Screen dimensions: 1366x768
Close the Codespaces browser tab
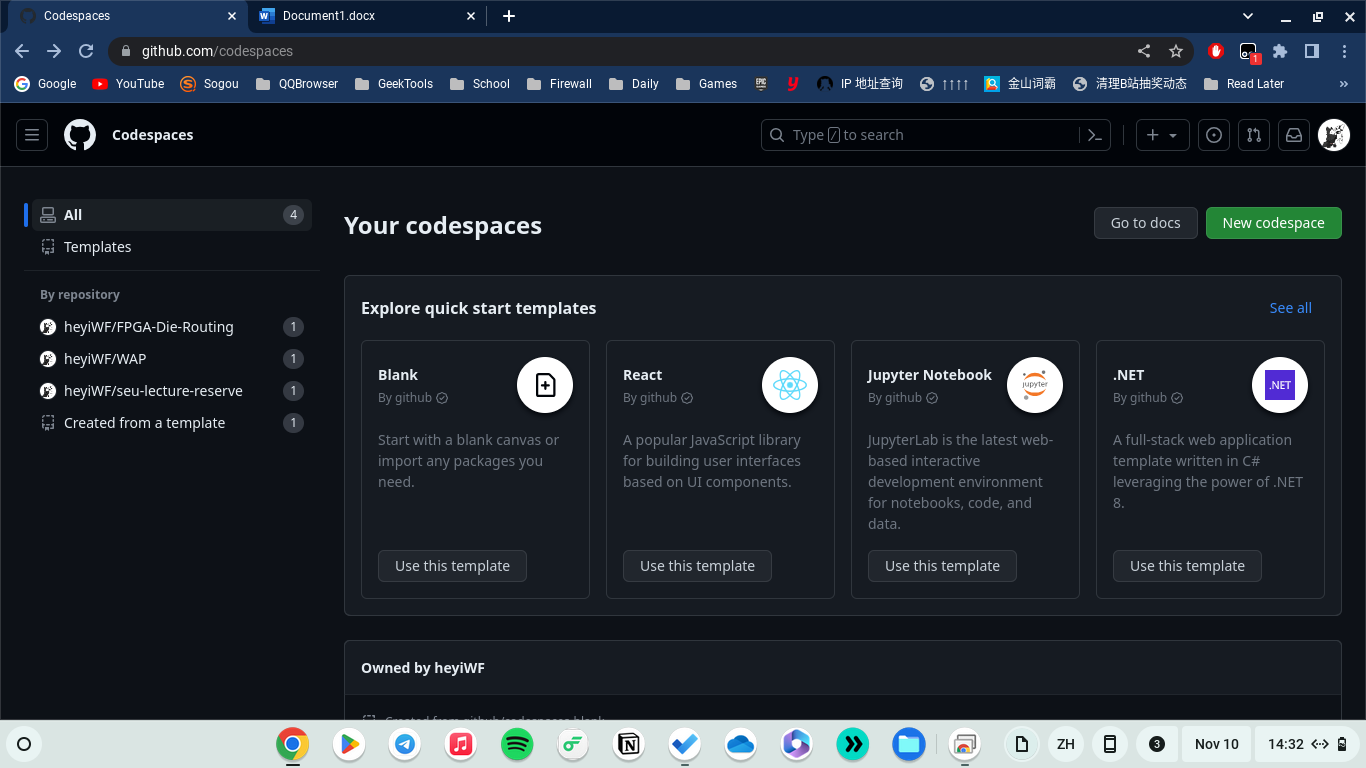[x=232, y=16]
